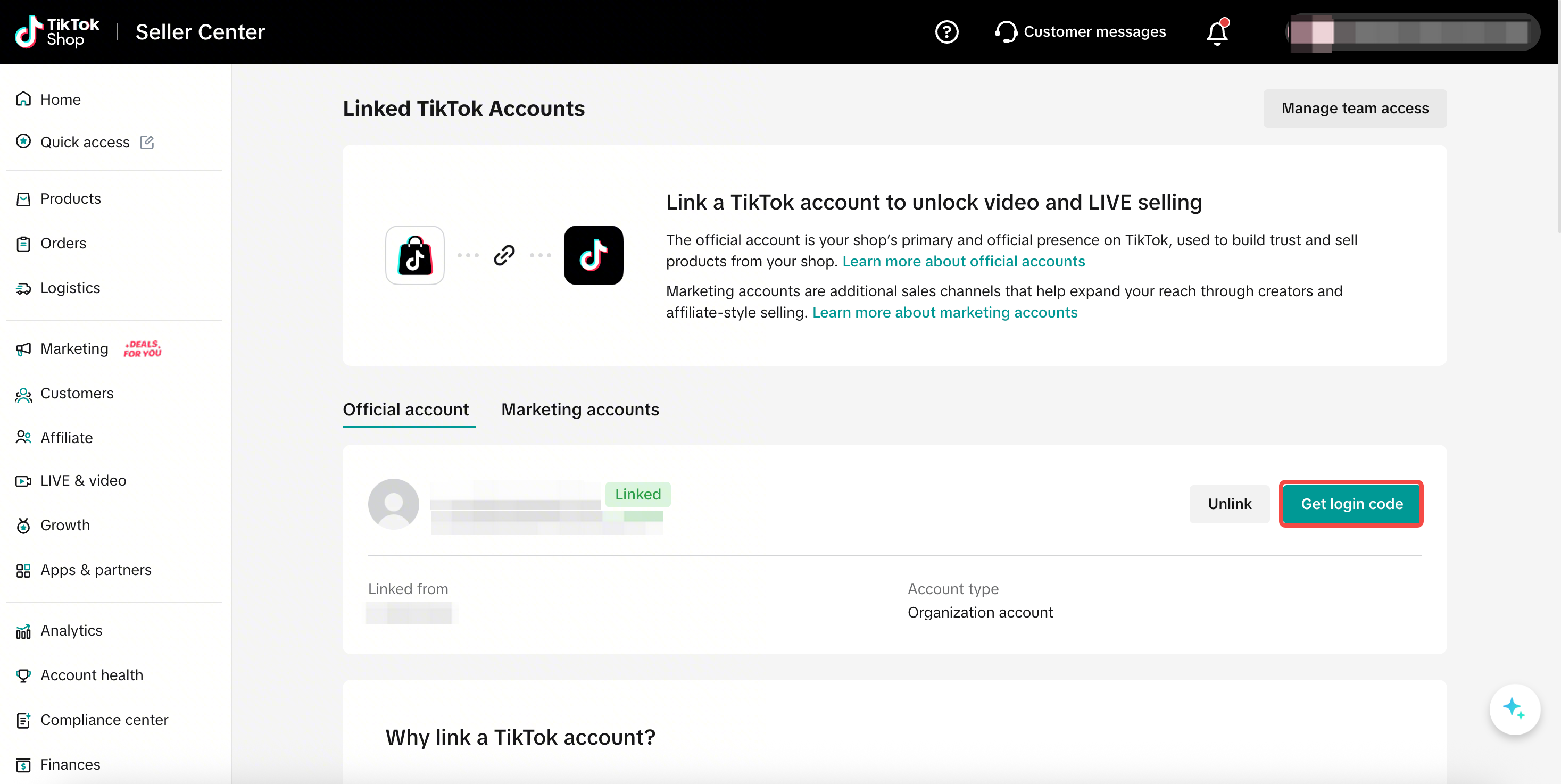Click the Orders clipboard icon
1561x784 pixels.
[x=23, y=244]
